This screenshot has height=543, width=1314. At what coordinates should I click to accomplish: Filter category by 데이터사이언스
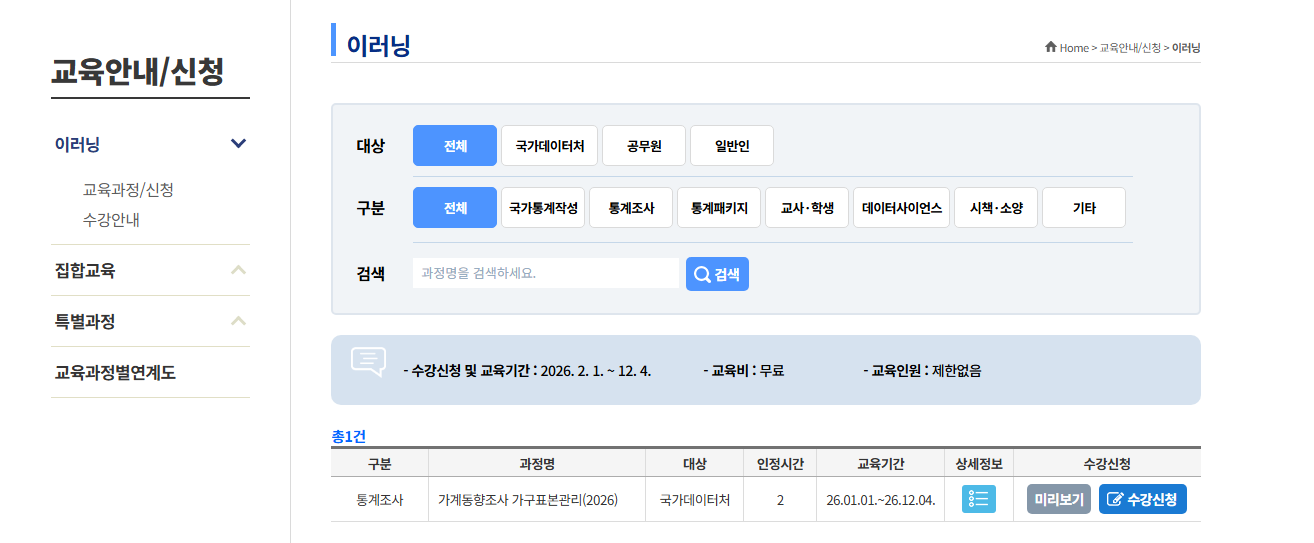point(901,208)
